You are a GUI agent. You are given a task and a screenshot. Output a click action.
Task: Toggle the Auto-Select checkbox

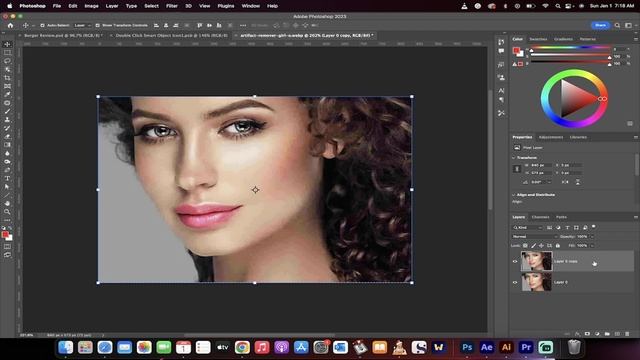coord(42,25)
